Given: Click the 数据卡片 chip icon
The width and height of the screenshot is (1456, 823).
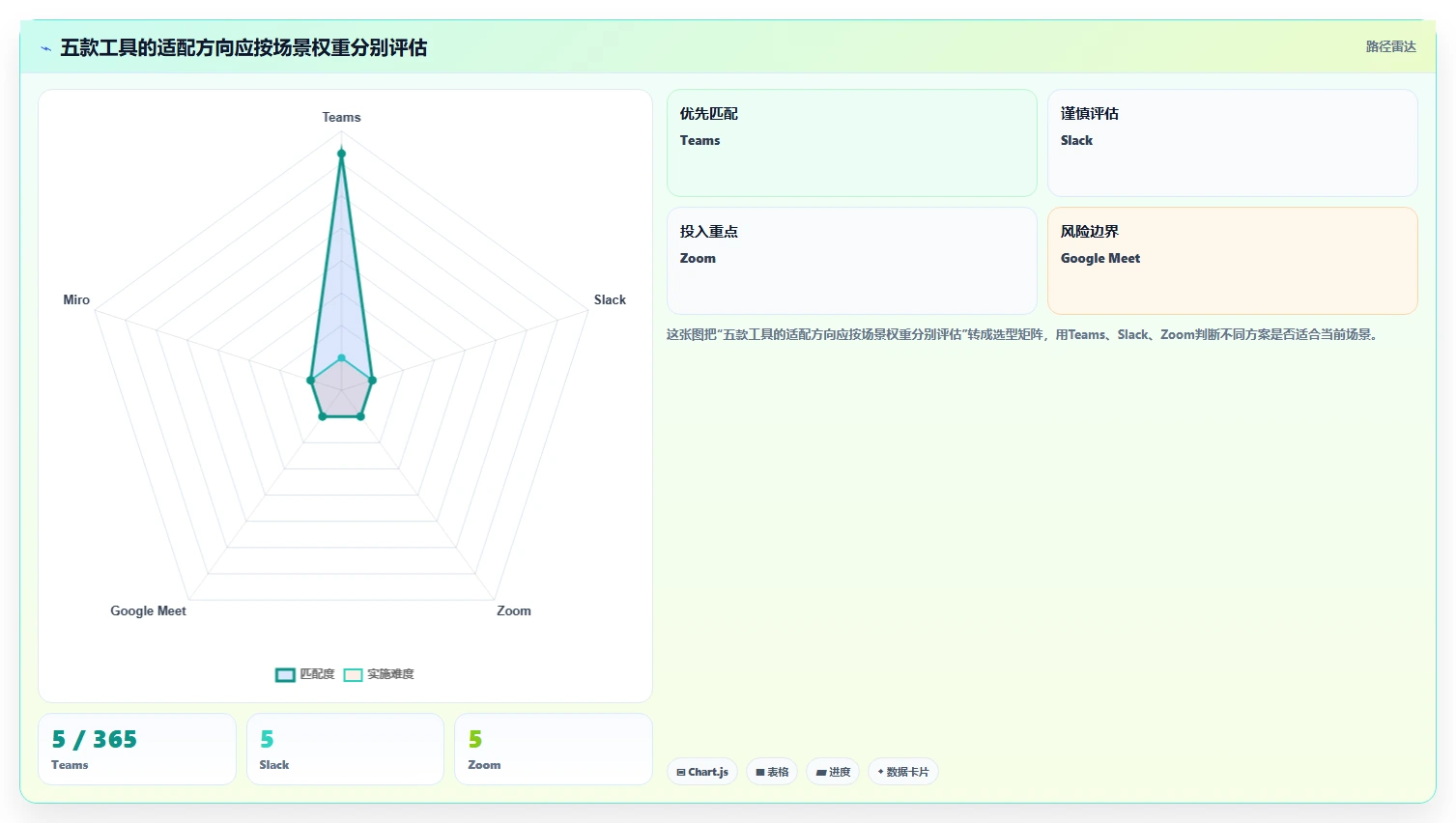Looking at the screenshot, I should point(880,772).
